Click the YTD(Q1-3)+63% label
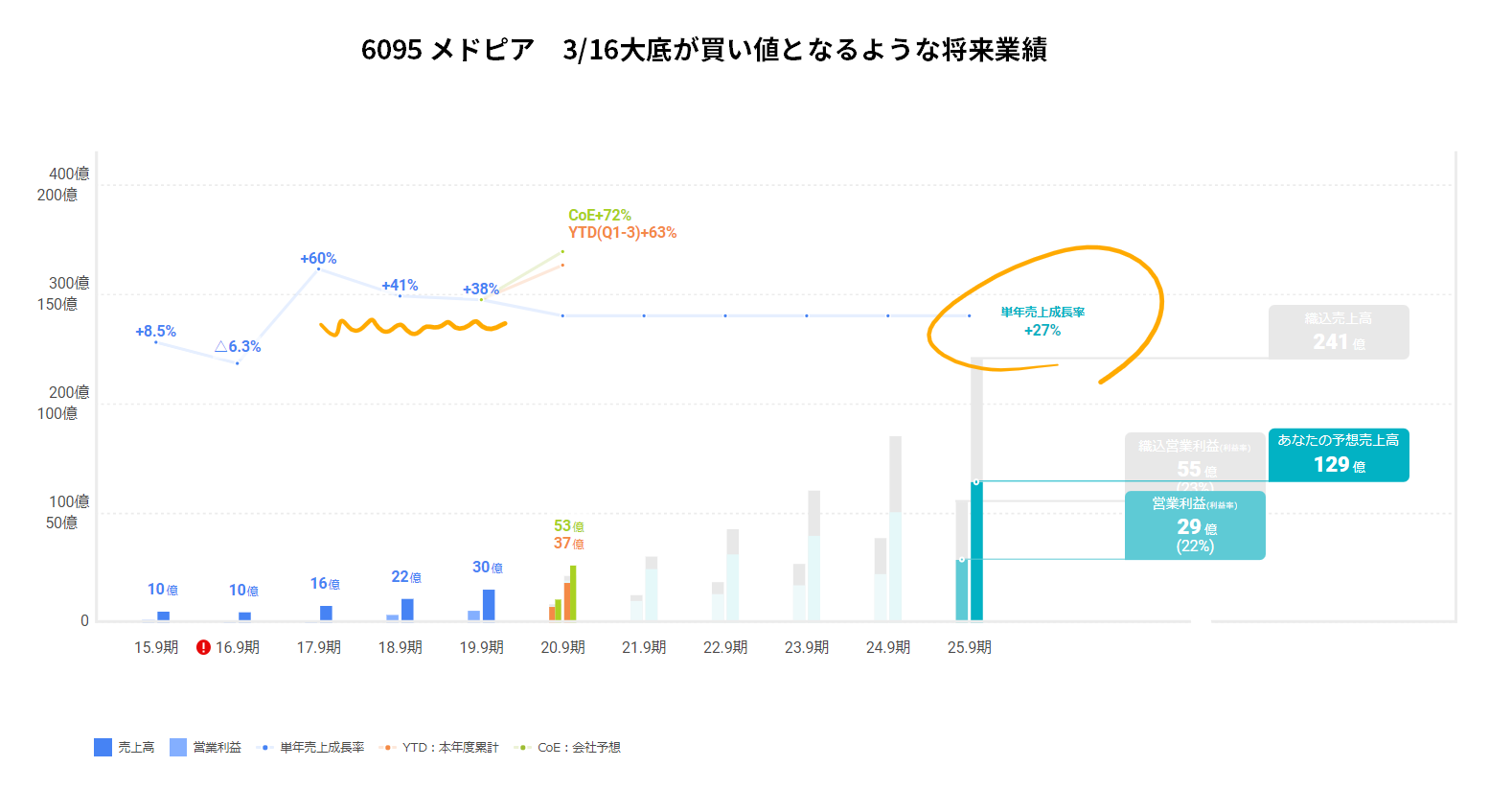 [x=622, y=233]
